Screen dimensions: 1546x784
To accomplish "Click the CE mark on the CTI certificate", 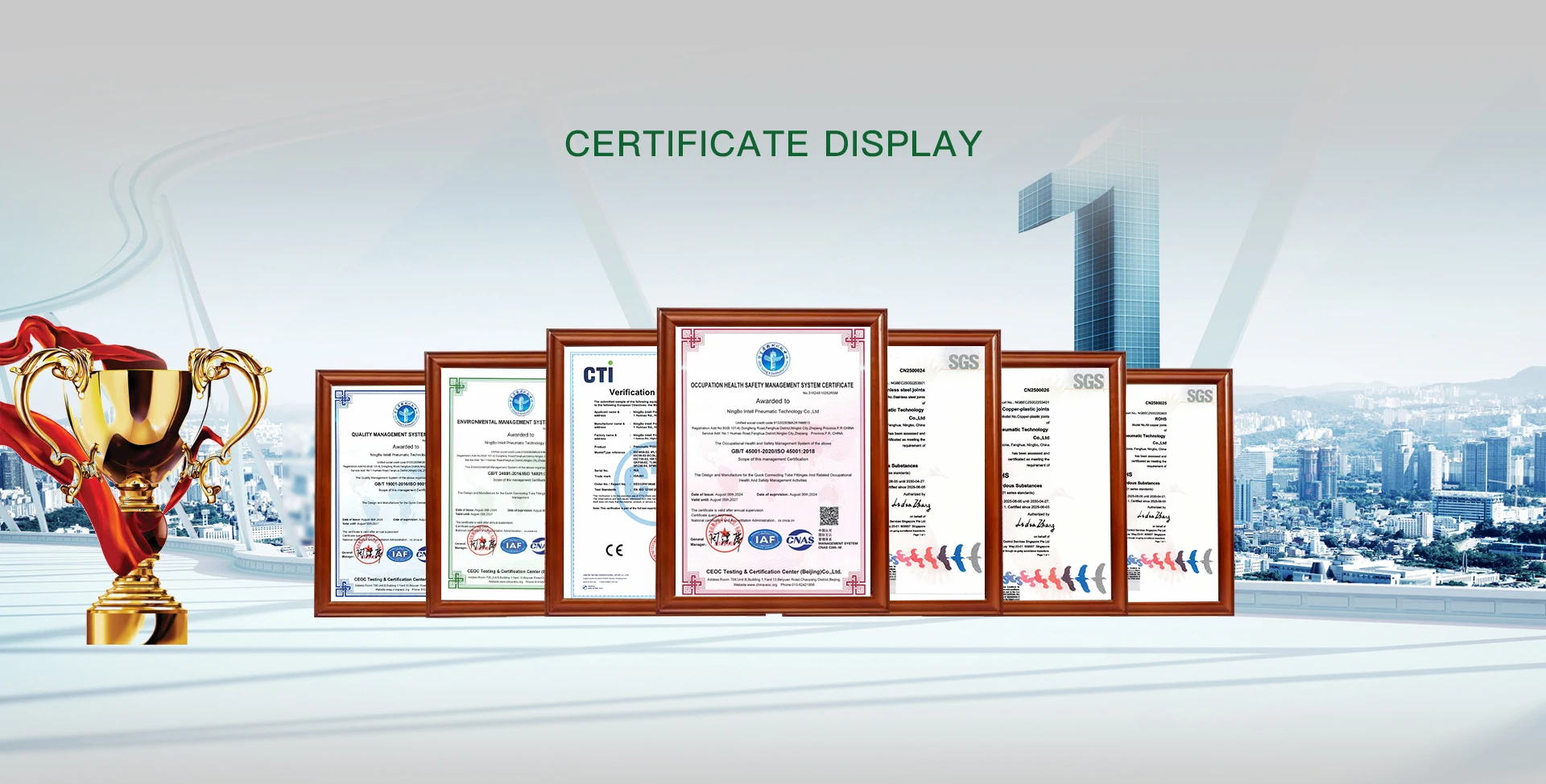I will pyautogui.click(x=614, y=551).
